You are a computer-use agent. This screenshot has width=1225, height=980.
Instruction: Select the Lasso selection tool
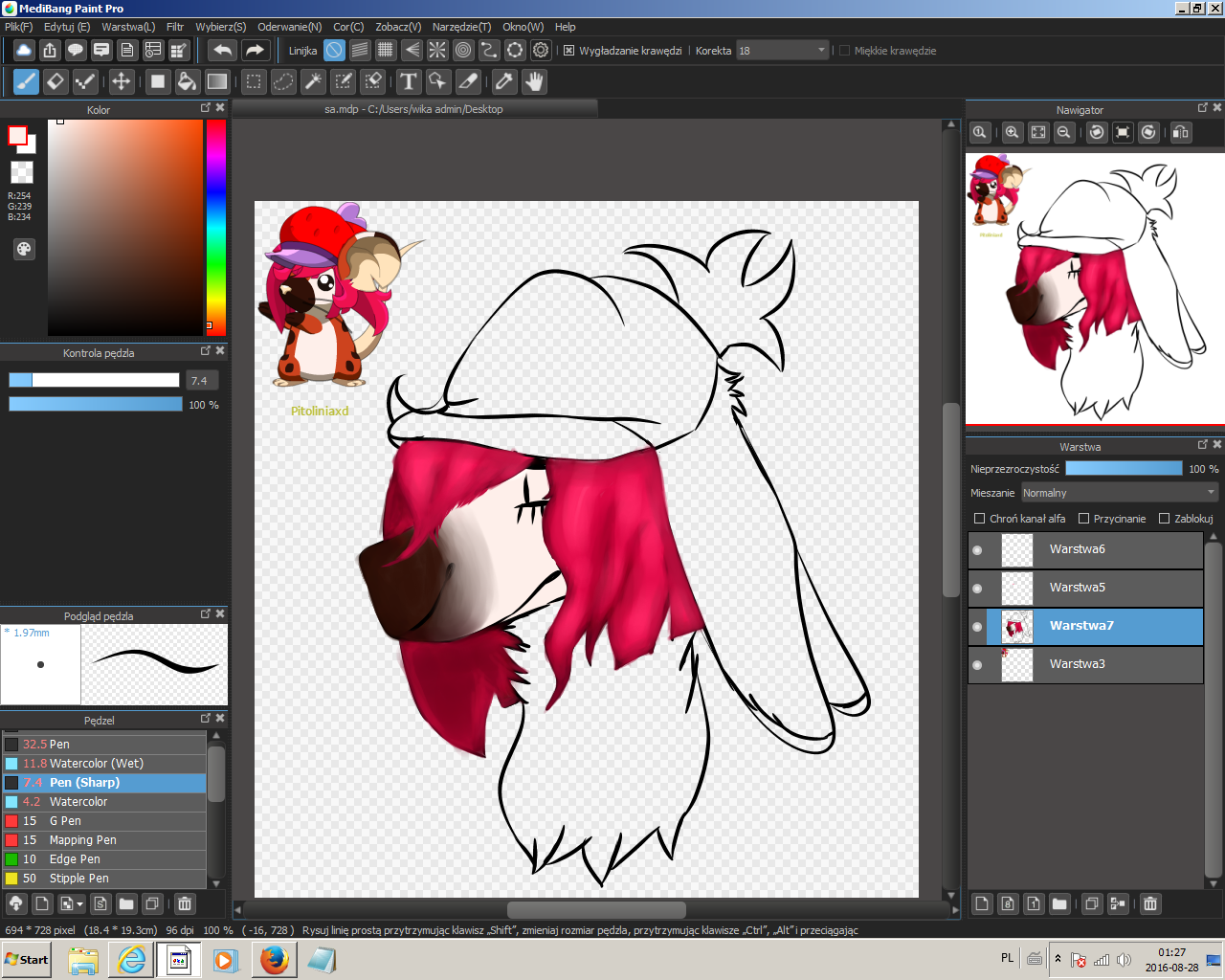click(283, 81)
